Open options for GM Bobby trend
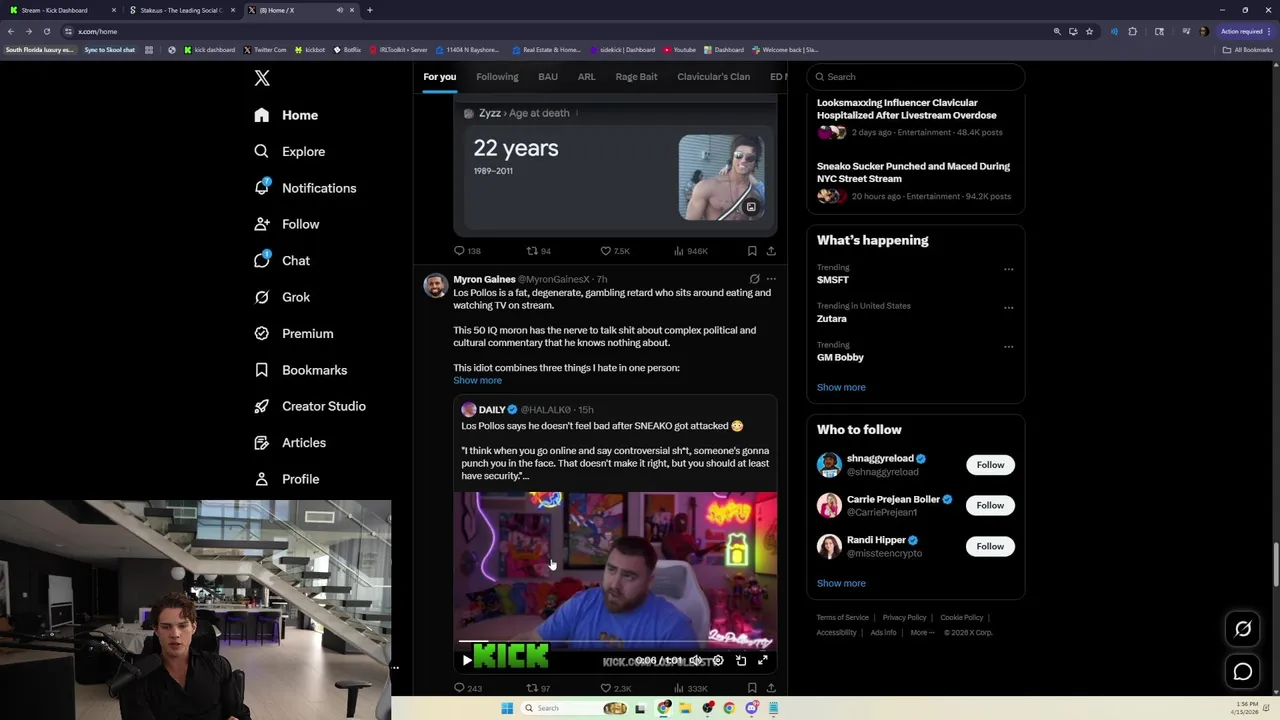 point(1008,347)
